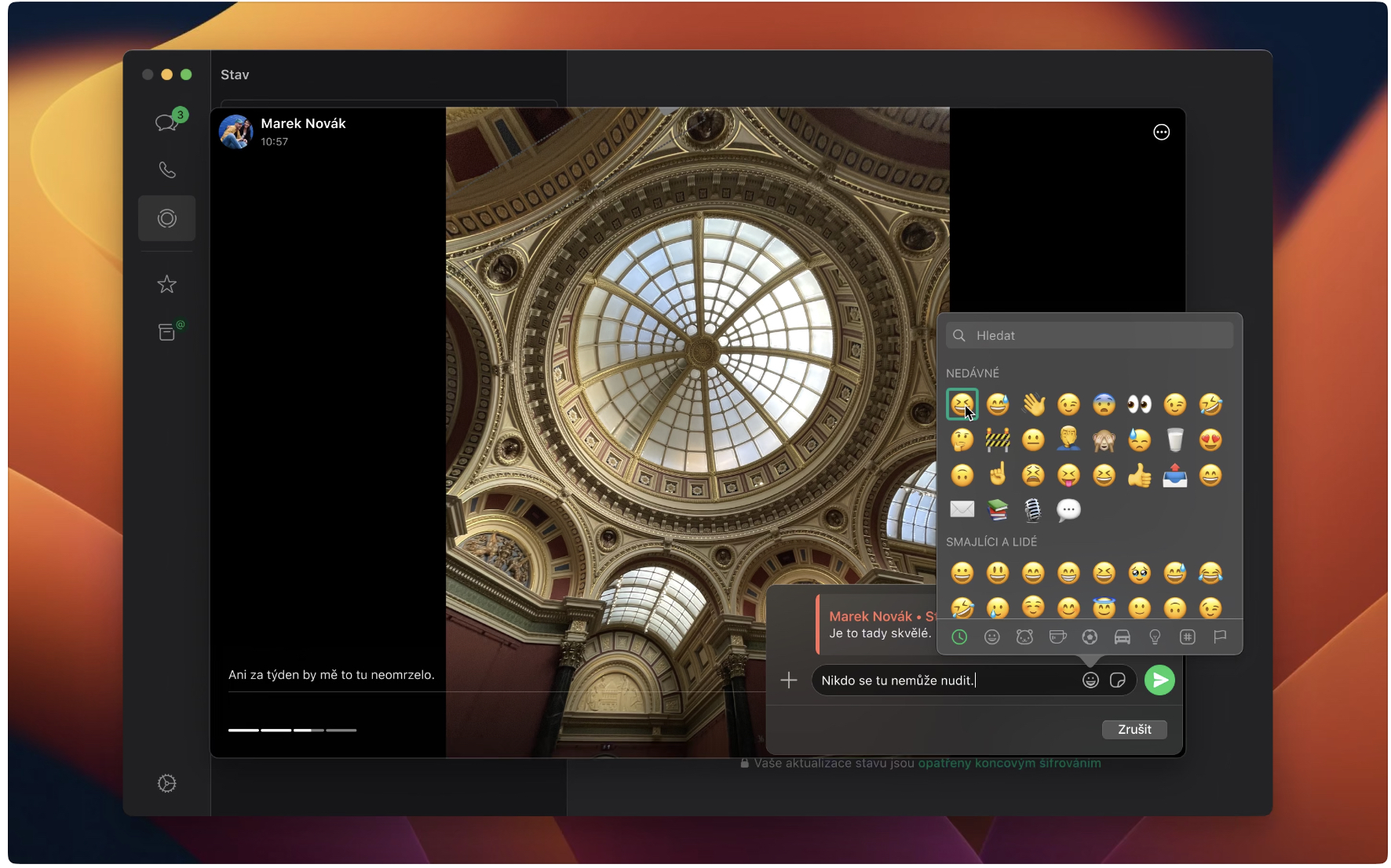1391x868 pixels.
Task: Open the Objects emoji category with the bulb
Action: [1156, 637]
